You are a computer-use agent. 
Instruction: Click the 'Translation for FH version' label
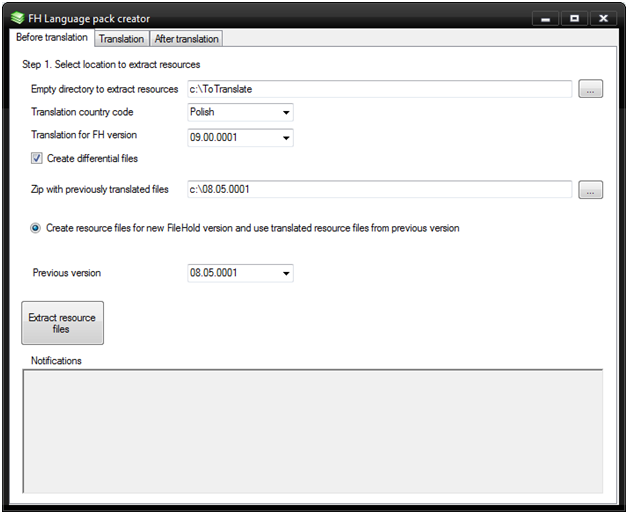click(84, 135)
